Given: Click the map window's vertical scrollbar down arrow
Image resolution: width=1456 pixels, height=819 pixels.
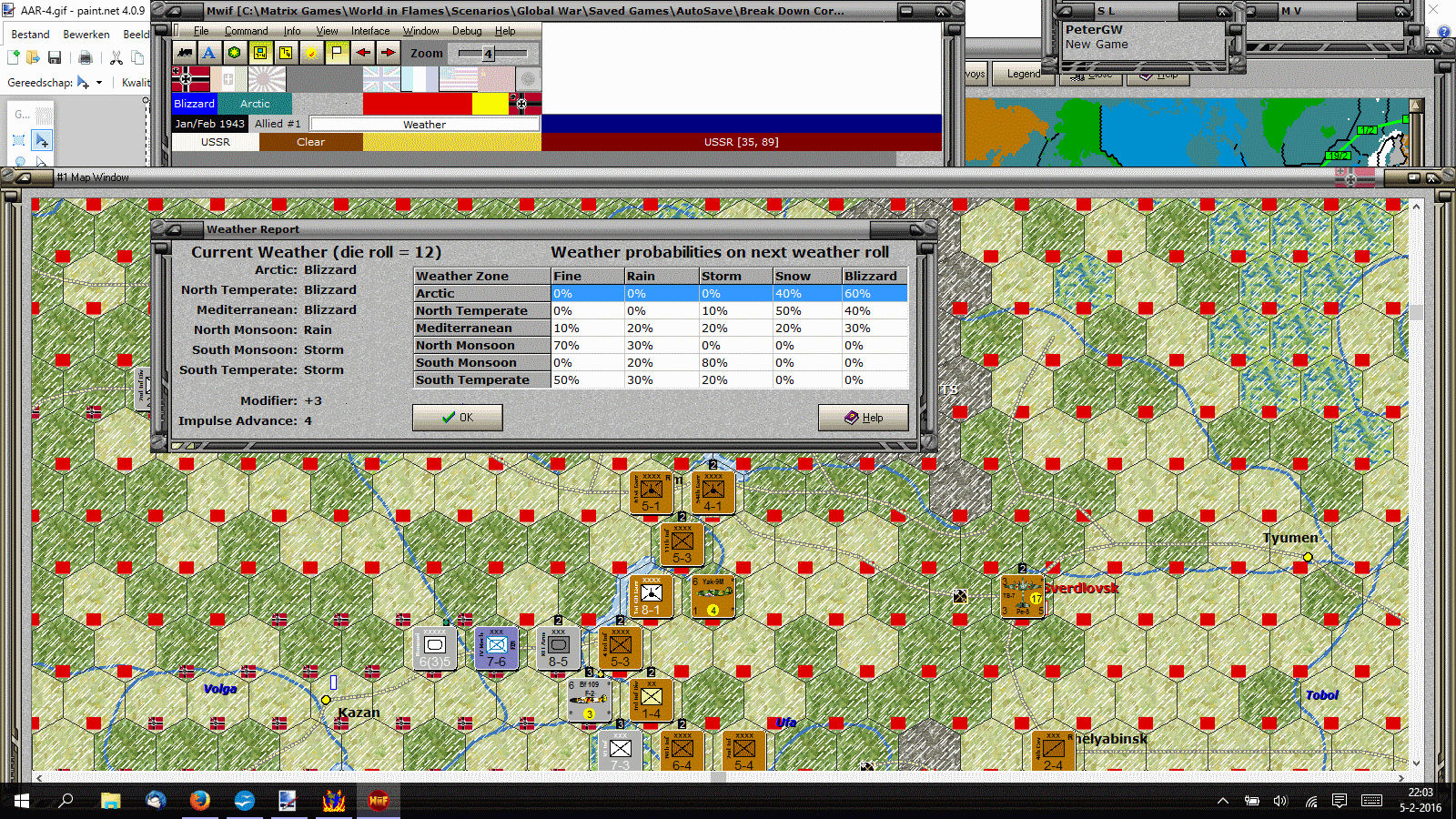Looking at the screenshot, I should coord(1416,763).
